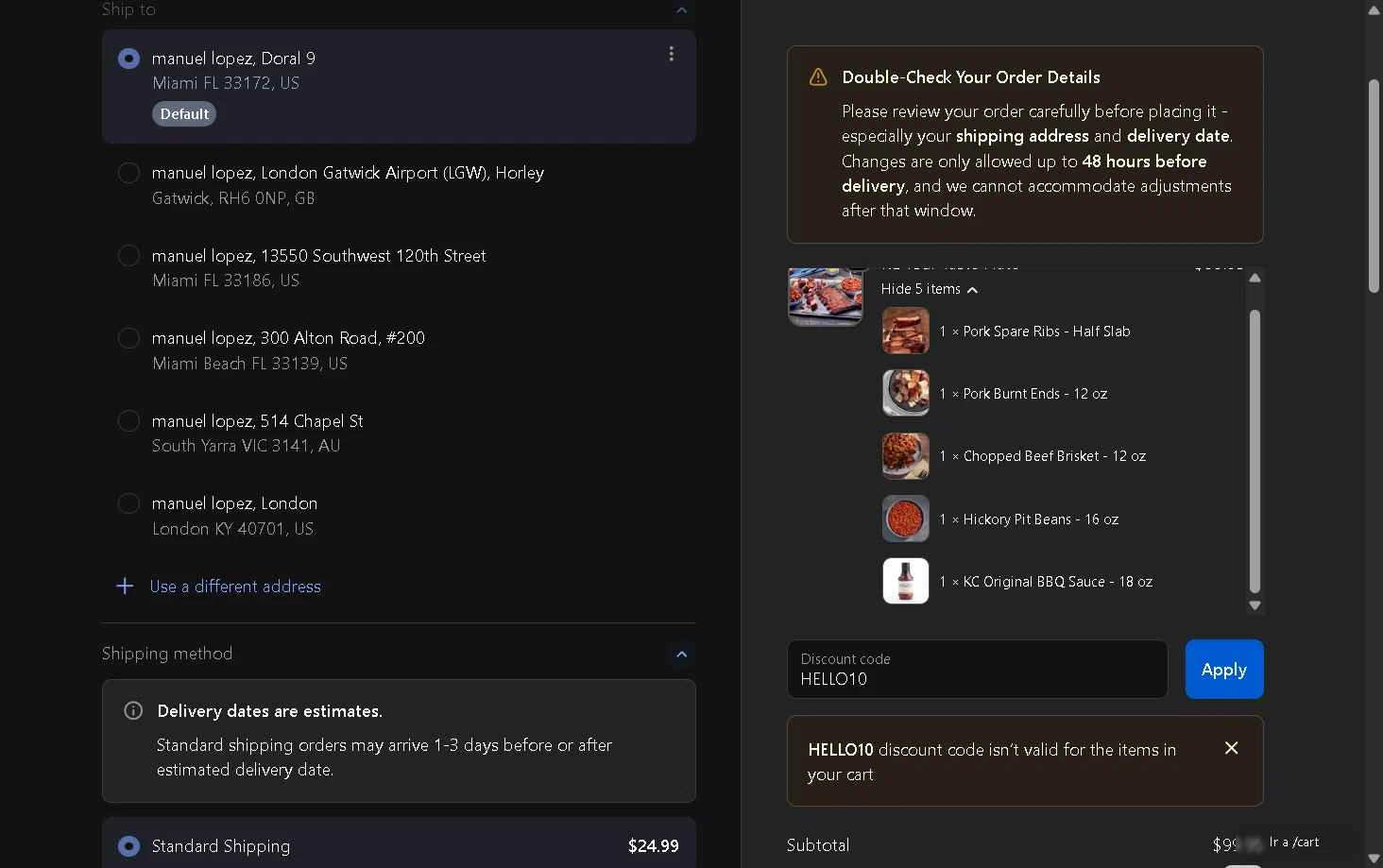Click "1 × KC Original BBQ Sauce - 18 oz" text
The height and width of the screenshot is (868, 1383).
click(1046, 582)
